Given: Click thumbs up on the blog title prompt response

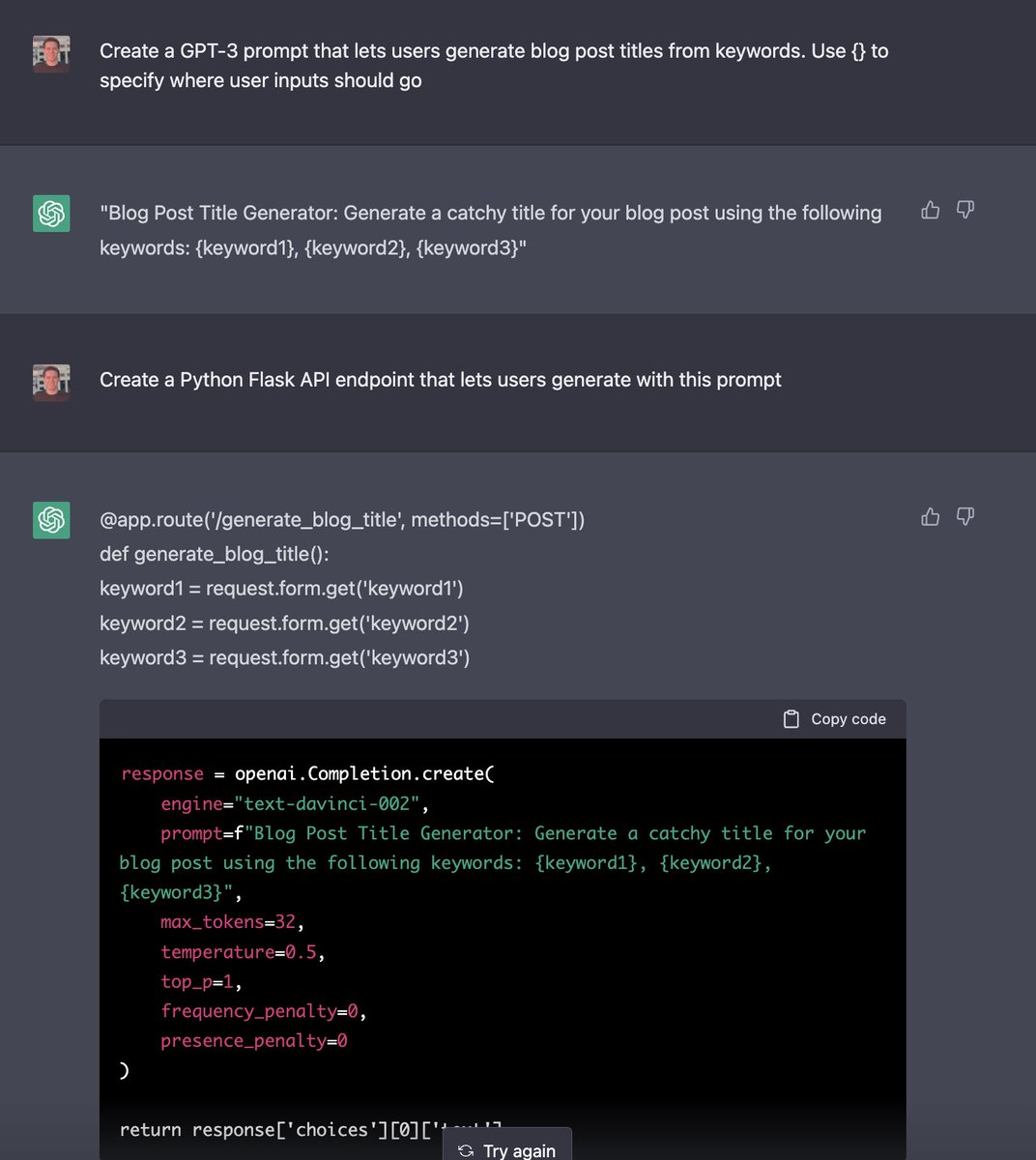Looking at the screenshot, I should pyautogui.click(x=931, y=210).
